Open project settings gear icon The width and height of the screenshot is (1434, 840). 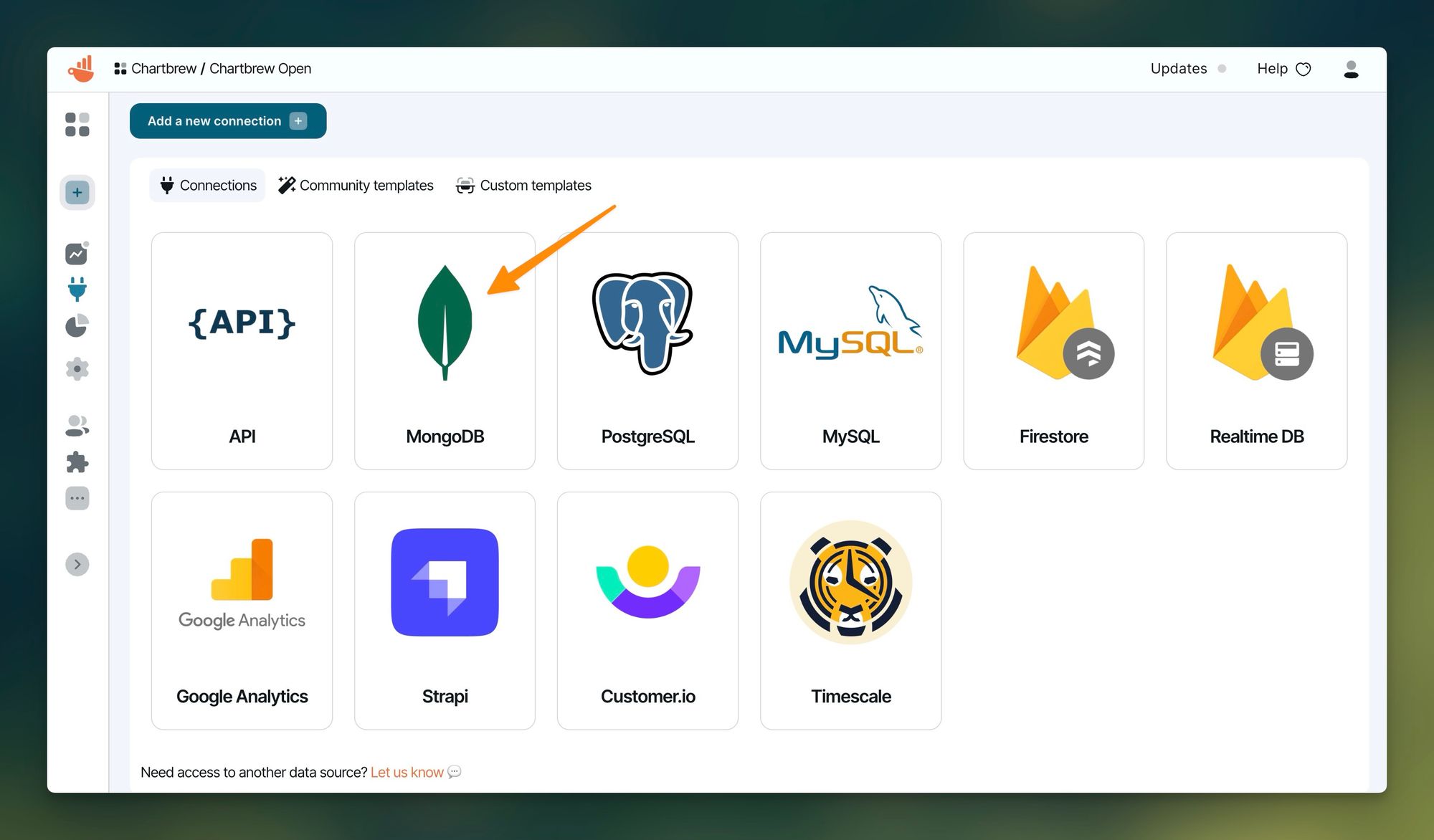pyautogui.click(x=77, y=369)
